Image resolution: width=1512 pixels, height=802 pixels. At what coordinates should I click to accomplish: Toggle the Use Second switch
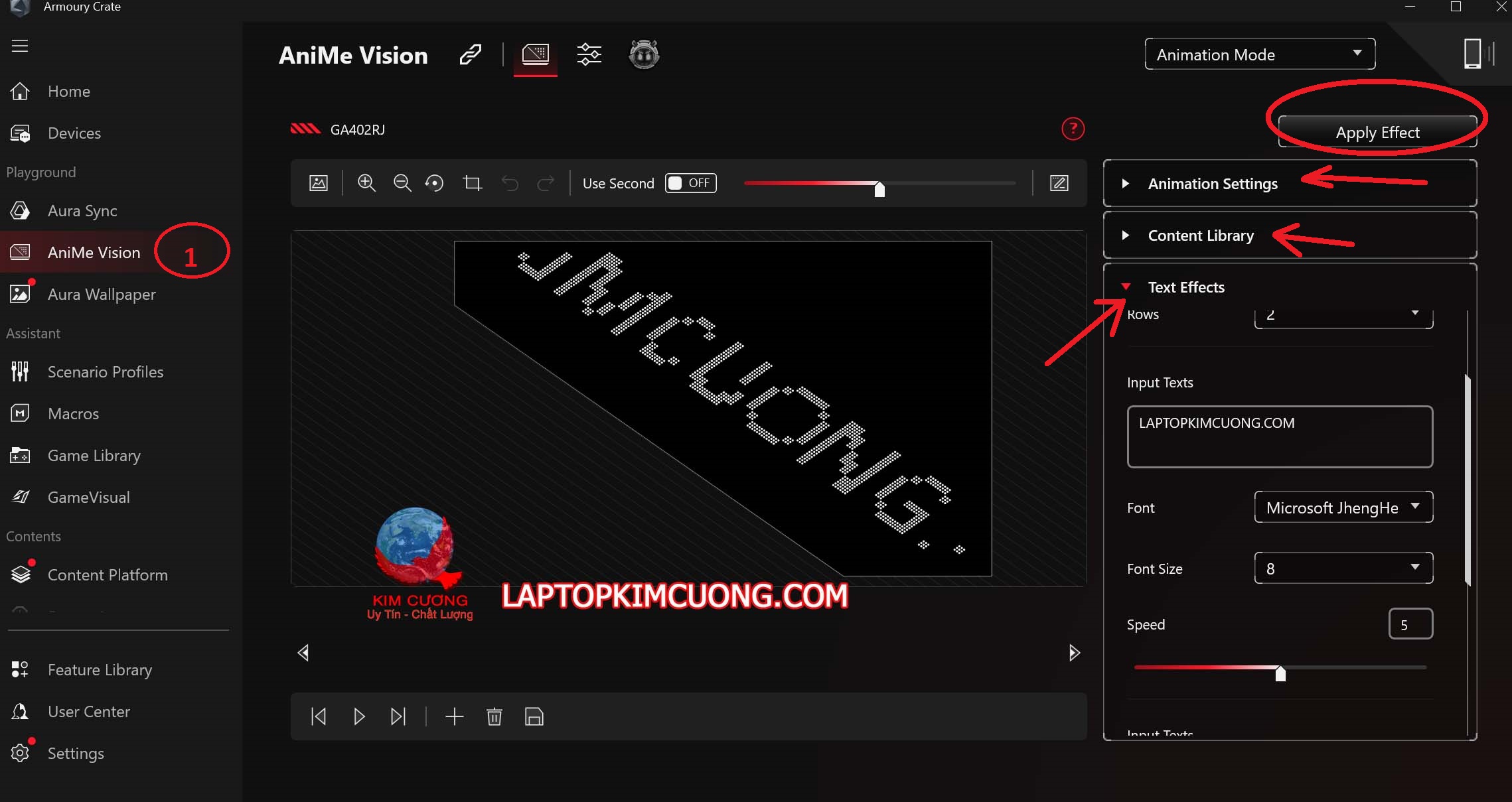coord(690,183)
